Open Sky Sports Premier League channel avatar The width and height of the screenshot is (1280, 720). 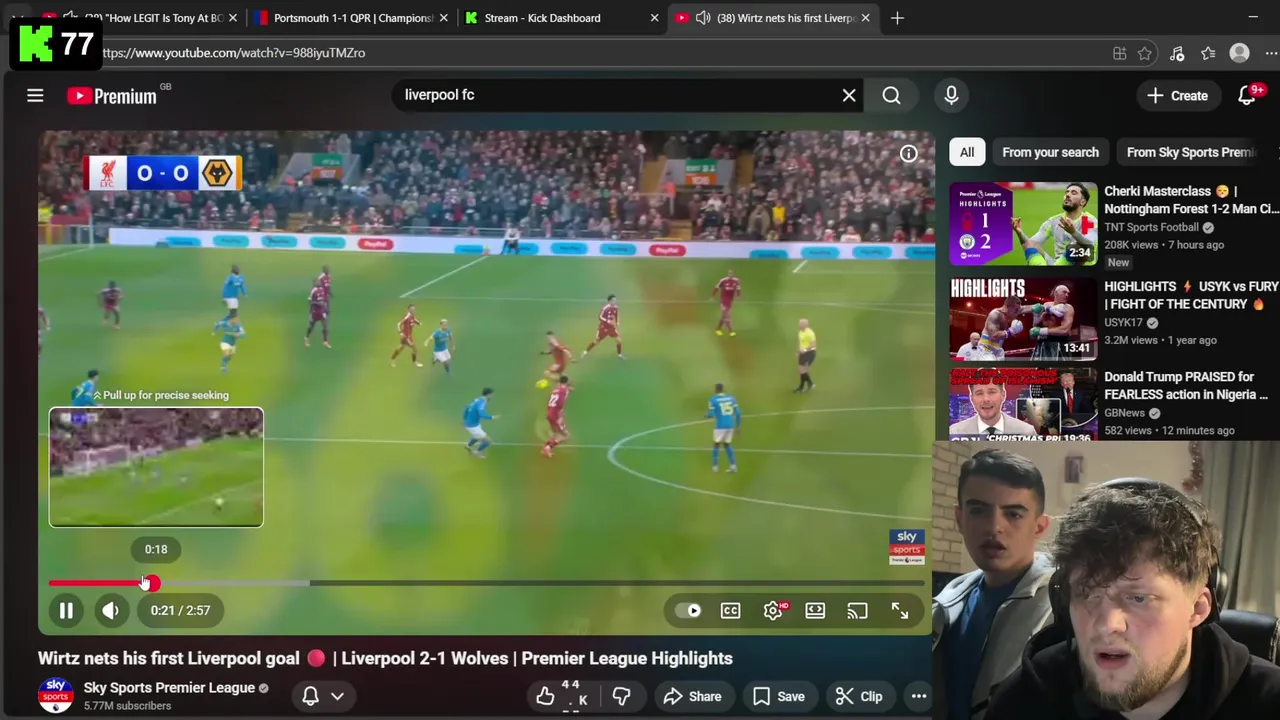click(56, 695)
